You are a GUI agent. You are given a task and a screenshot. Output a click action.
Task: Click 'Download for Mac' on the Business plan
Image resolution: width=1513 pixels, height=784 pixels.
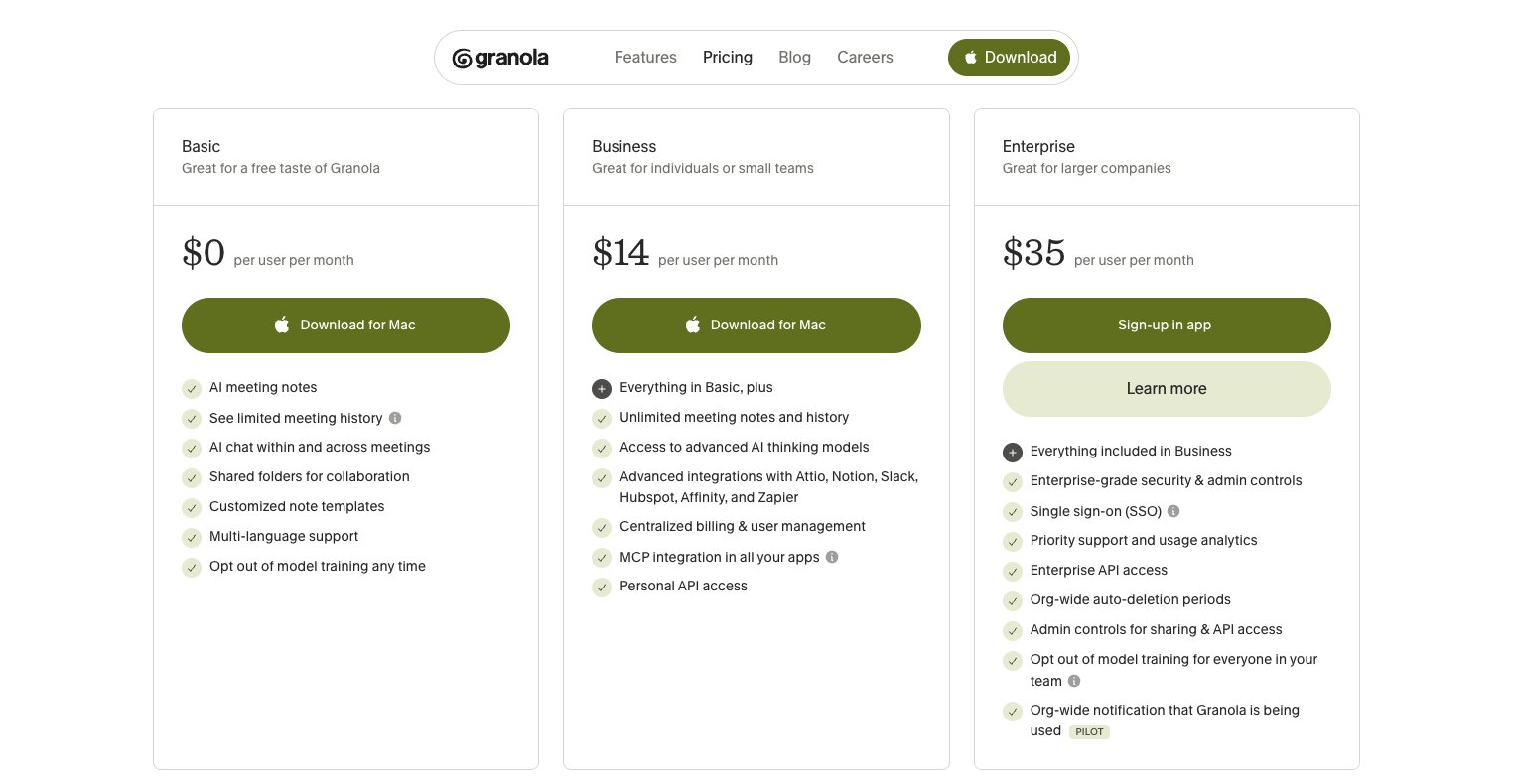(756, 325)
